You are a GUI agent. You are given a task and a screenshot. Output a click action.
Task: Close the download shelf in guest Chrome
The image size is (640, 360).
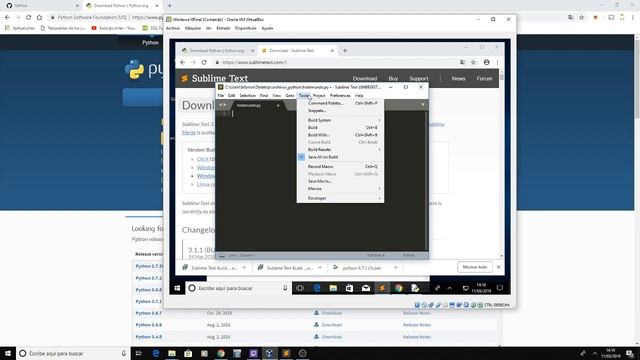498,267
